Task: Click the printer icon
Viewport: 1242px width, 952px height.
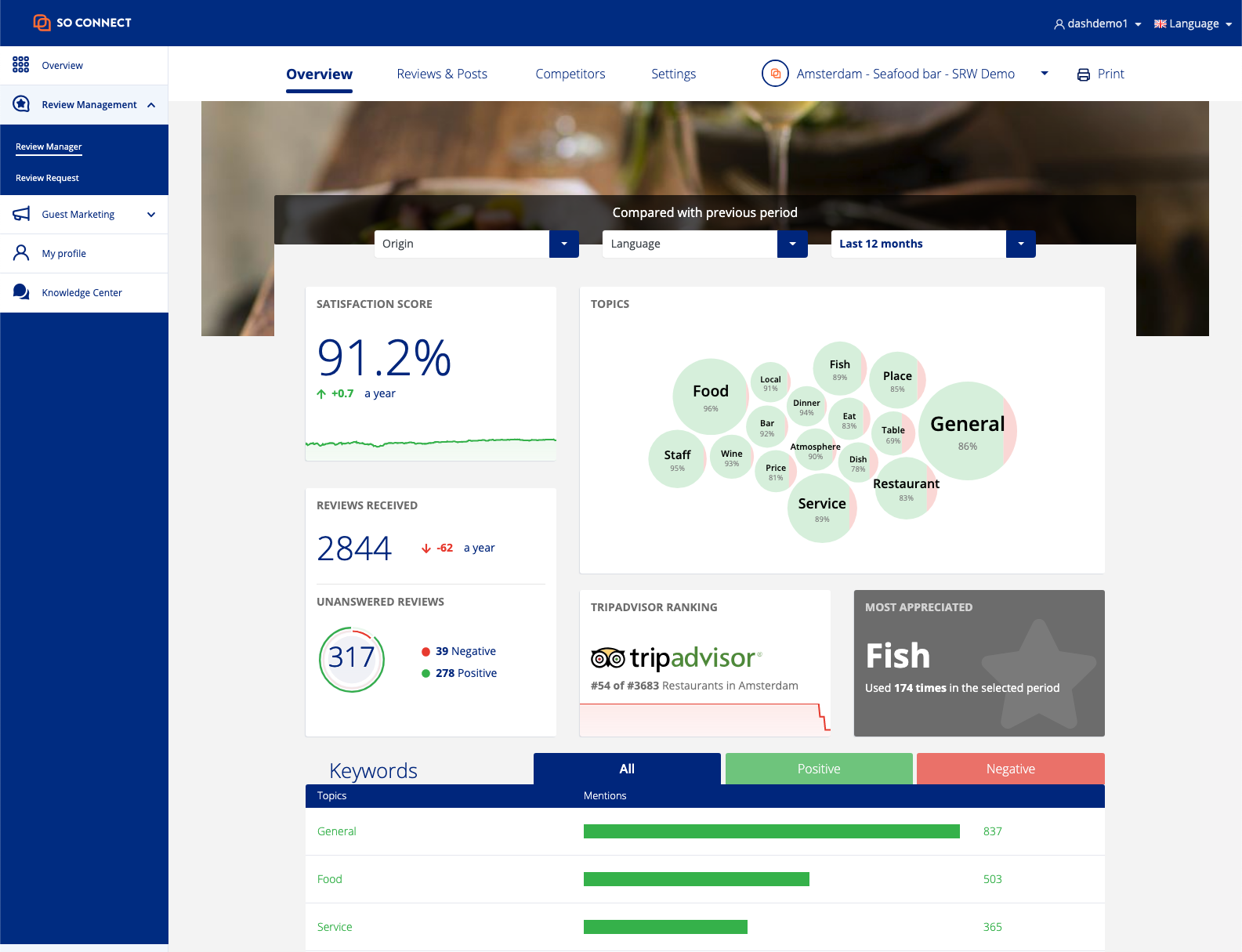Action: pyautogui.click(x=1083, y=74)
